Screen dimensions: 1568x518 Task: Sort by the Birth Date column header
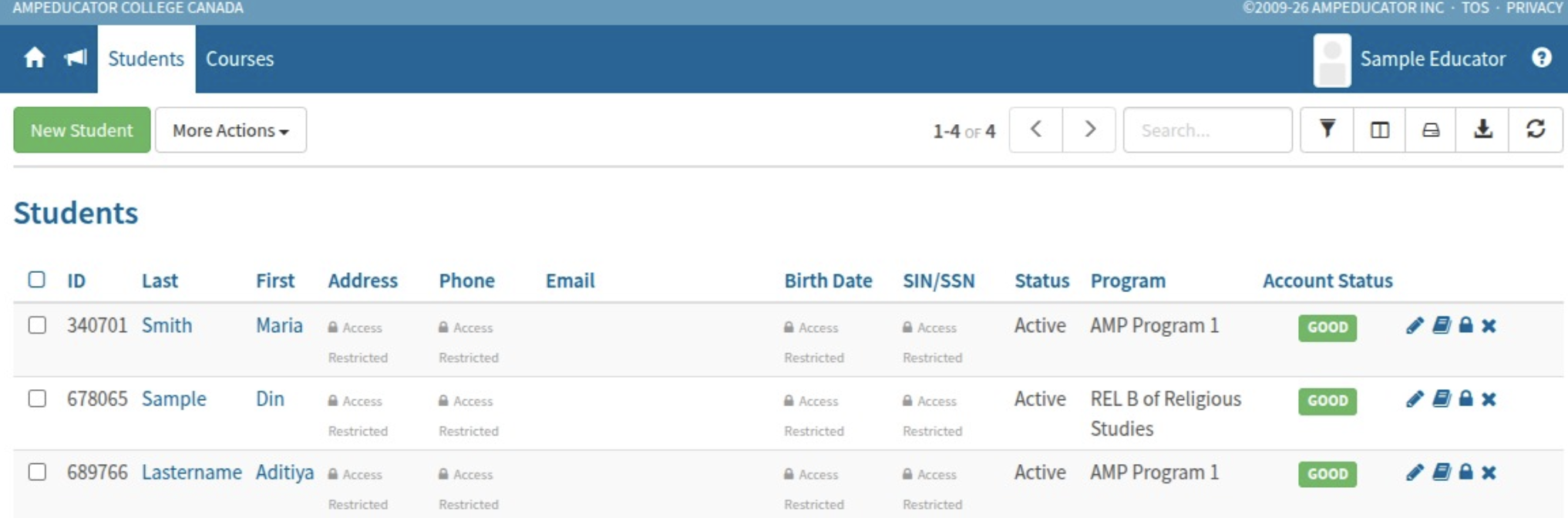click(828, 281)
